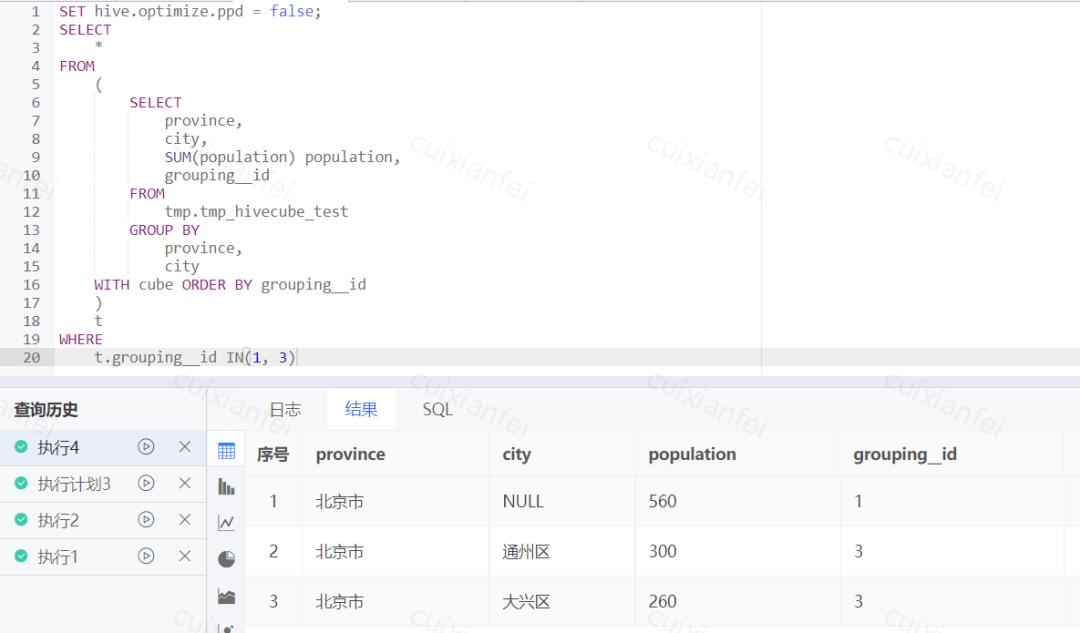Image resolution: width=1080 pixels, height=633 pixels.
Task: Click the run icon for 执行2
Action: 146,520
